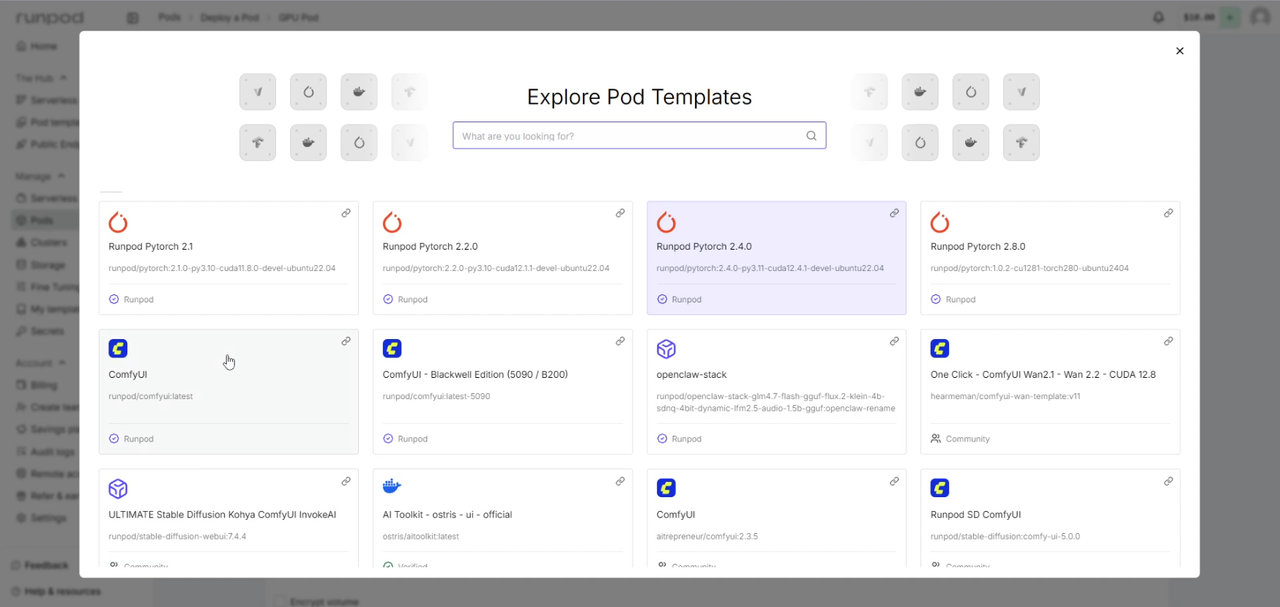The height and width of the screenshot is (607, 1280).
Task: Copy link for ComfyUI Blackwell Edition card
Action: pyautogui.click(x=620, y=341)
